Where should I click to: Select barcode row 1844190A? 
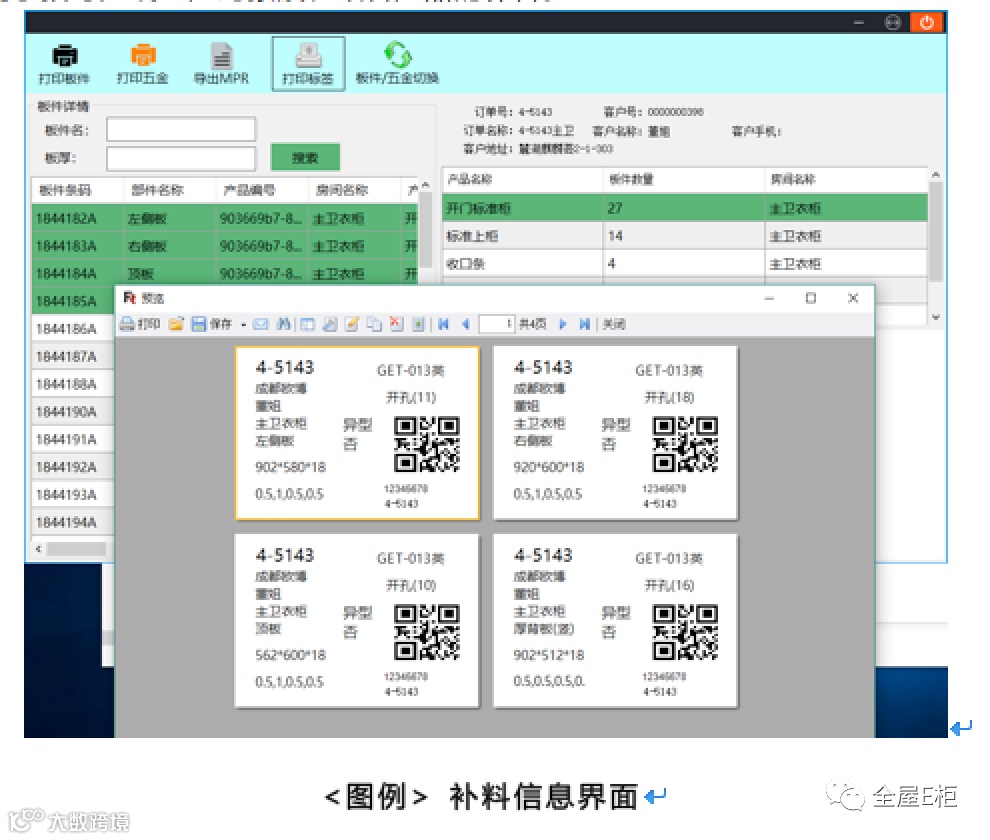coord(73,412)
